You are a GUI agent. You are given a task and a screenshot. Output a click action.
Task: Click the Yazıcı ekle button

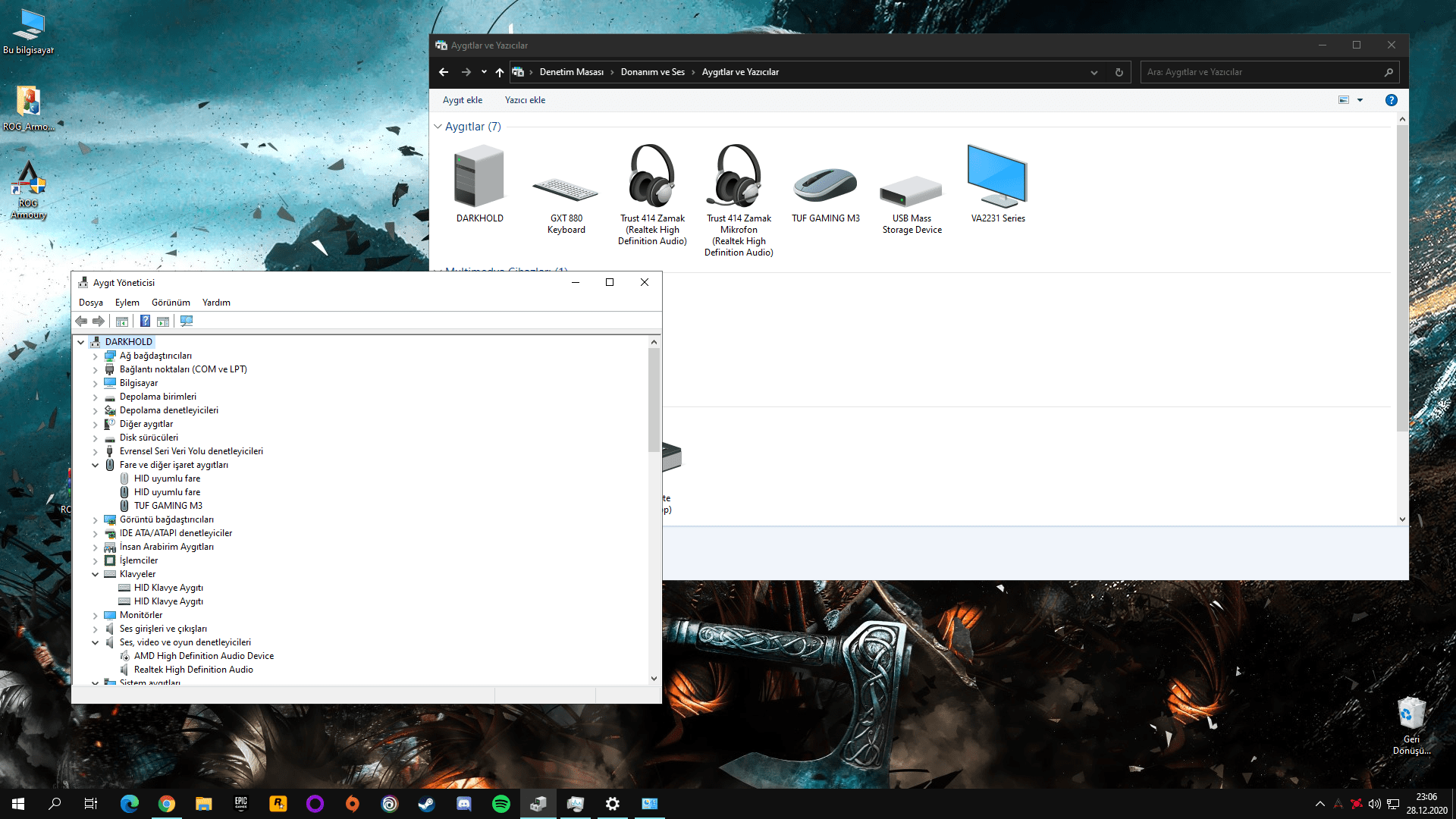525,100
